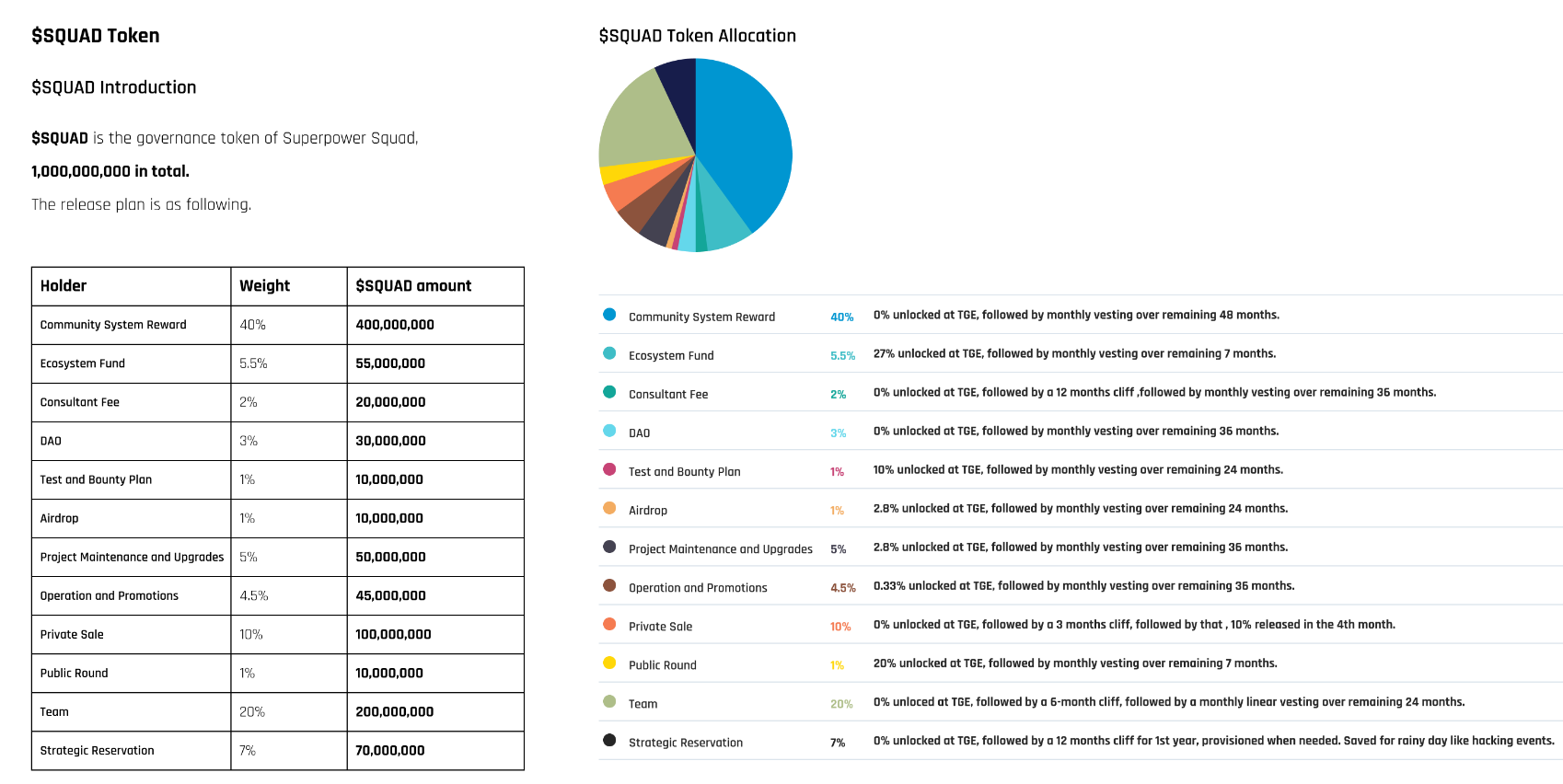Select the large blue 40% pie chart slice

click(x=746, y=147)
